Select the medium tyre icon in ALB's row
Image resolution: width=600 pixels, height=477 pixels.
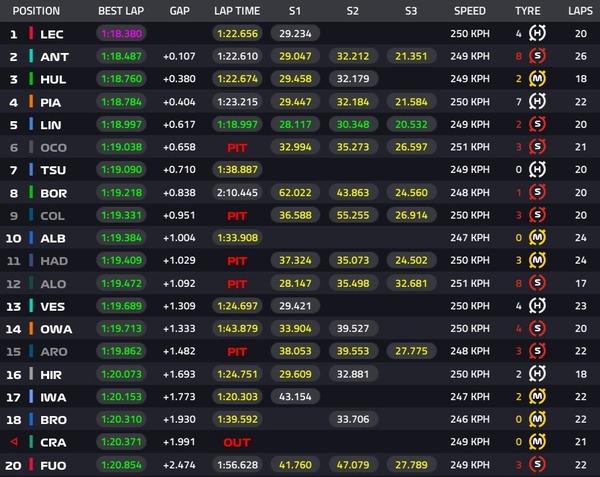click(537, 238)
